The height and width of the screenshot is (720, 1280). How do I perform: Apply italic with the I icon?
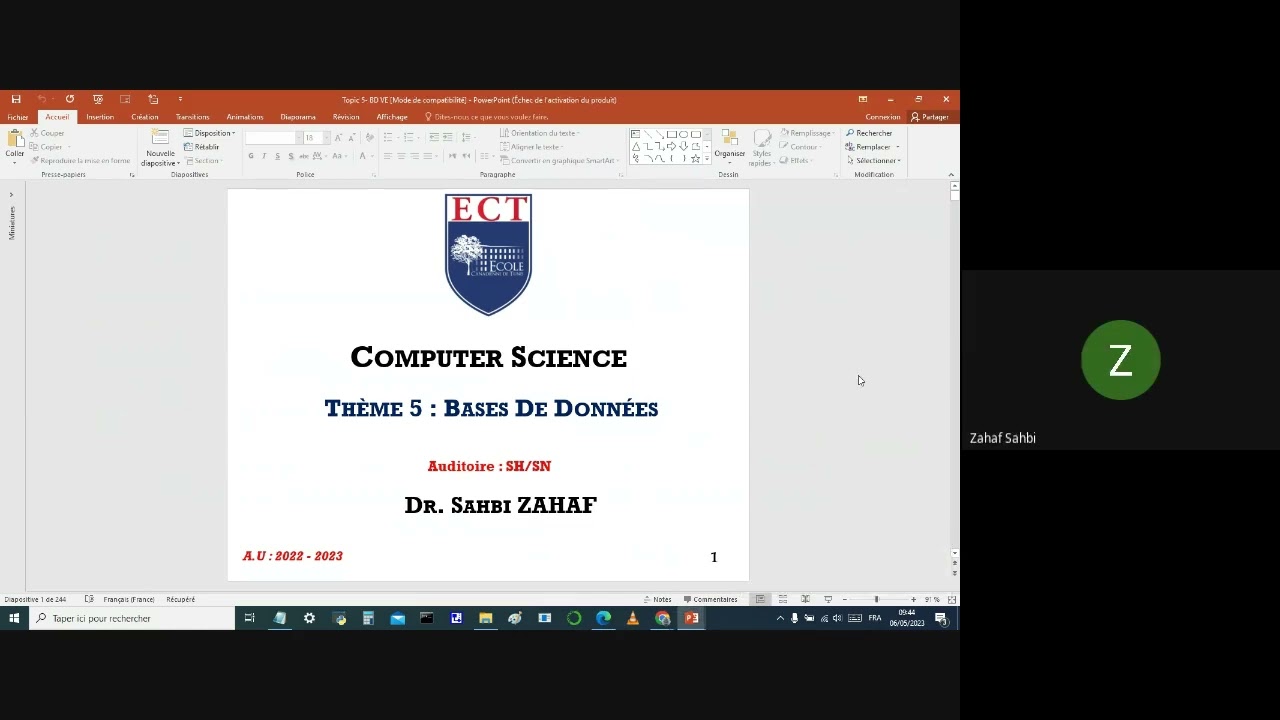pos(264,156)
